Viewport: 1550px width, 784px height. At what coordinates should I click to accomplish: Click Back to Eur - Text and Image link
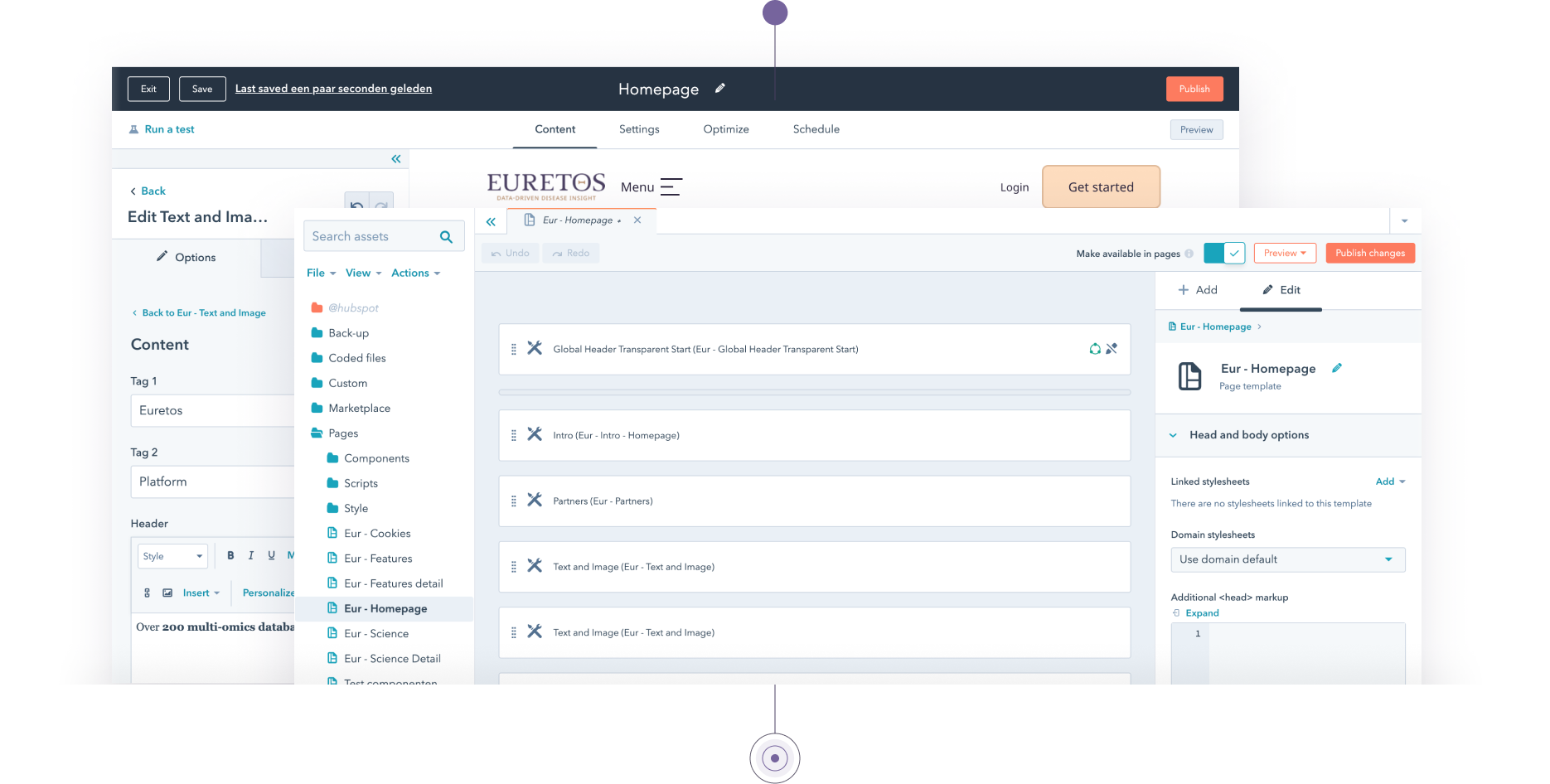coord(199,312)
